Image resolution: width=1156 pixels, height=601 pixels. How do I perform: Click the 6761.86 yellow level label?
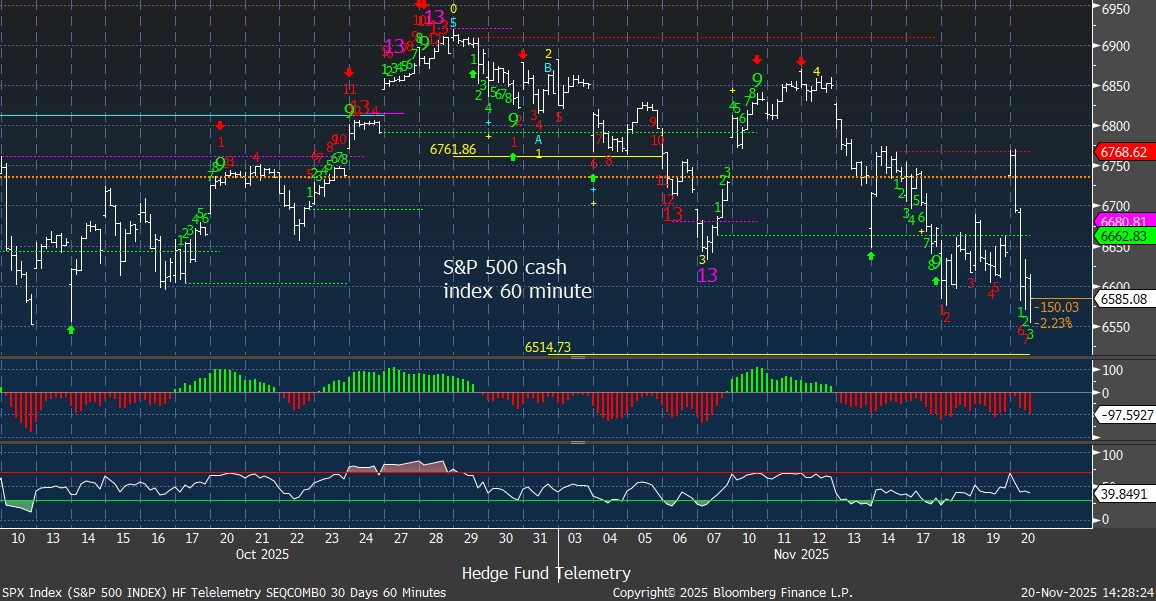[452, 149]
